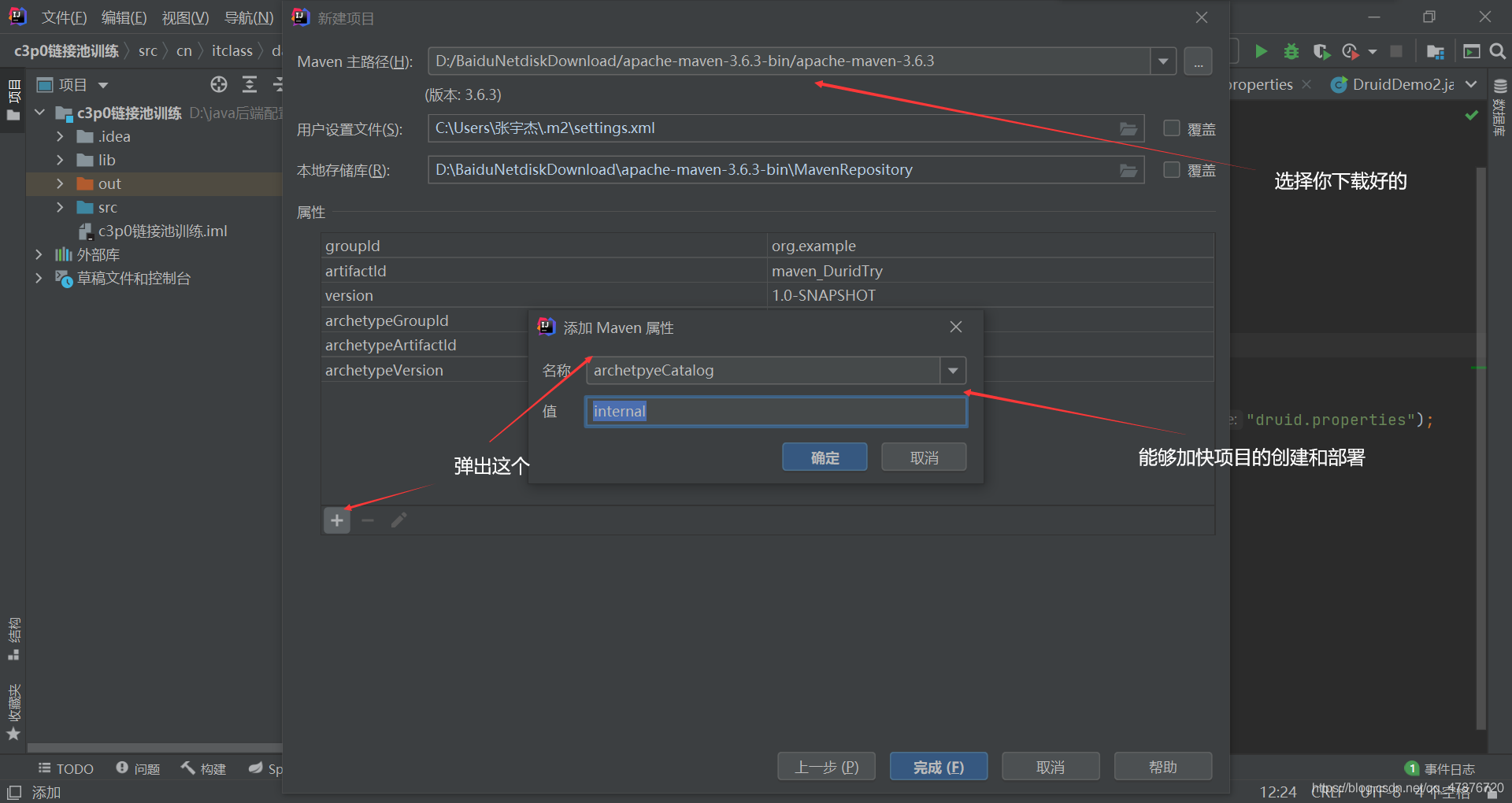This screenshot has height=803, width=1512.
Task: Expand 草稿文件和控制台 node
Action: (39, 278)
